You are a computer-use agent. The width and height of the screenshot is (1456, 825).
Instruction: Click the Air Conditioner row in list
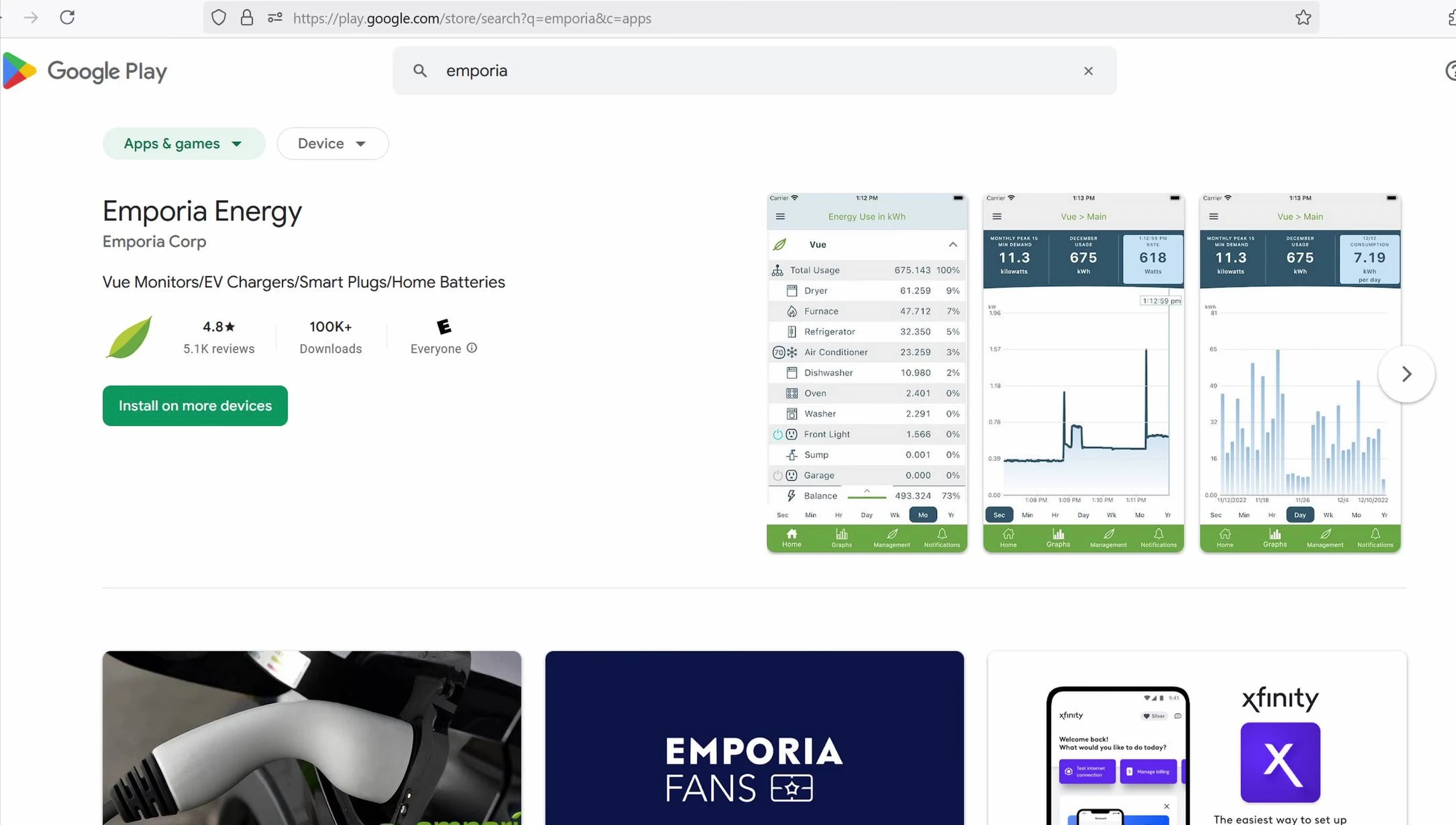(x=867, y=352)
